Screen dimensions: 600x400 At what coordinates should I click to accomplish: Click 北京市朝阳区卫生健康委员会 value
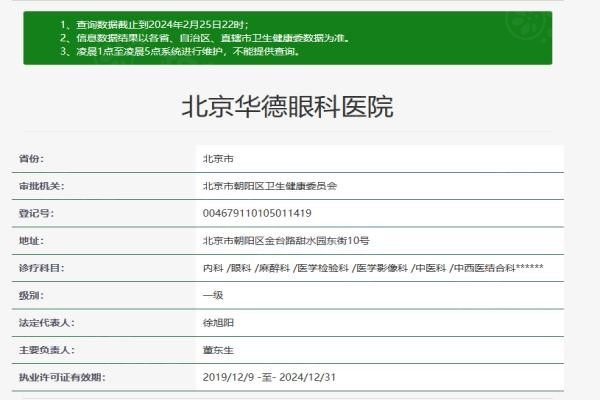[x=270, y=186]
